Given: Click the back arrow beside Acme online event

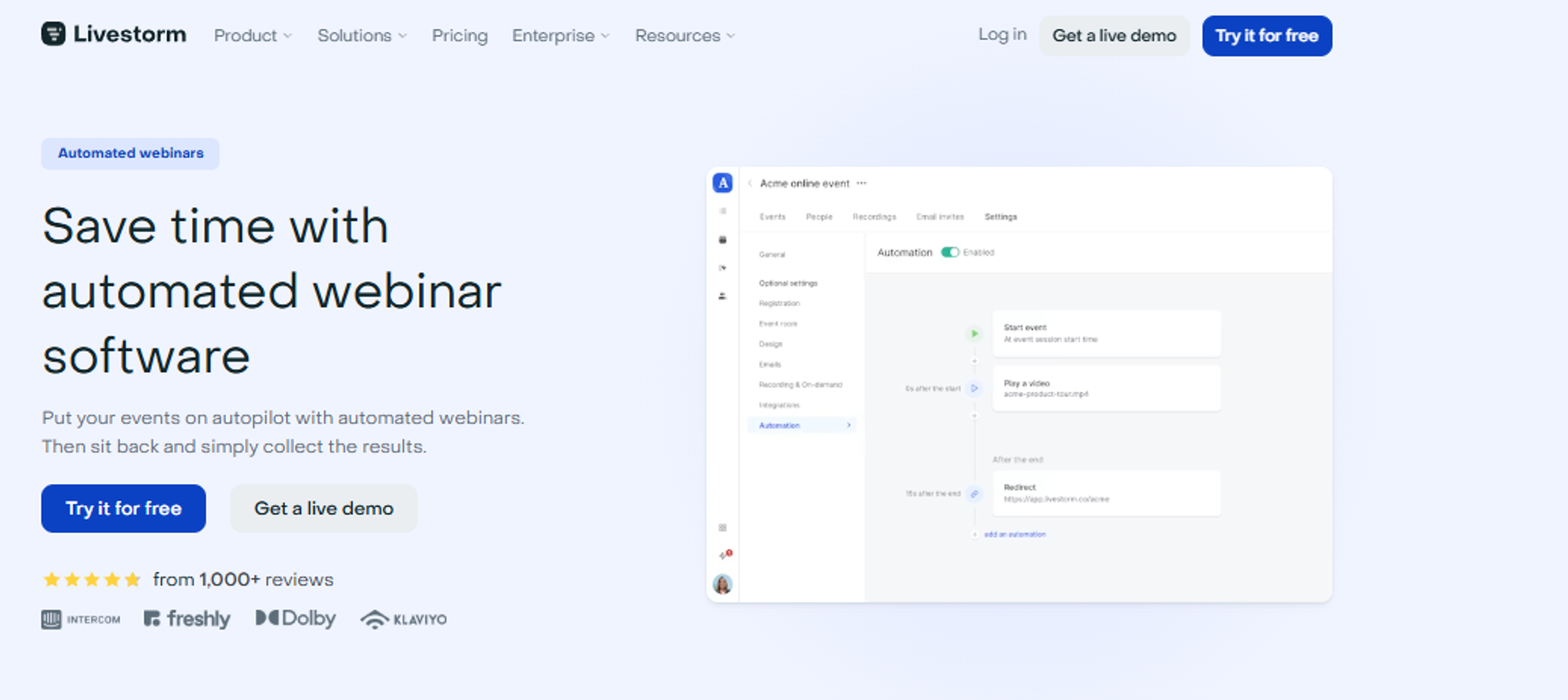Looking at the screenshot, I should pyautogui.click(x=750, y=183).
